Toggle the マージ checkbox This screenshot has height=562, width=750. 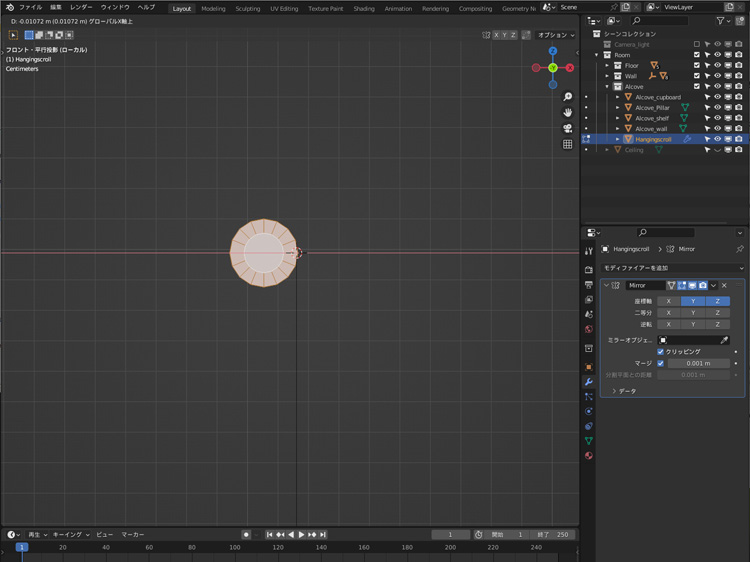[661, 363]
